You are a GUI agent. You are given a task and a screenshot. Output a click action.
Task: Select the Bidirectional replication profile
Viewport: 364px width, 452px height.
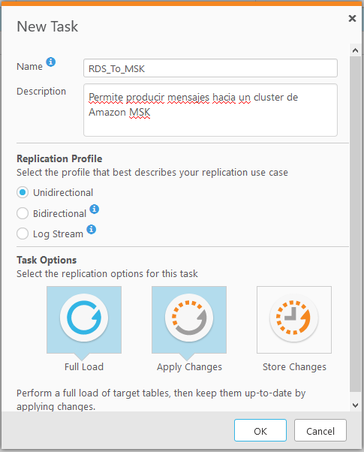(x=22, y=213)
